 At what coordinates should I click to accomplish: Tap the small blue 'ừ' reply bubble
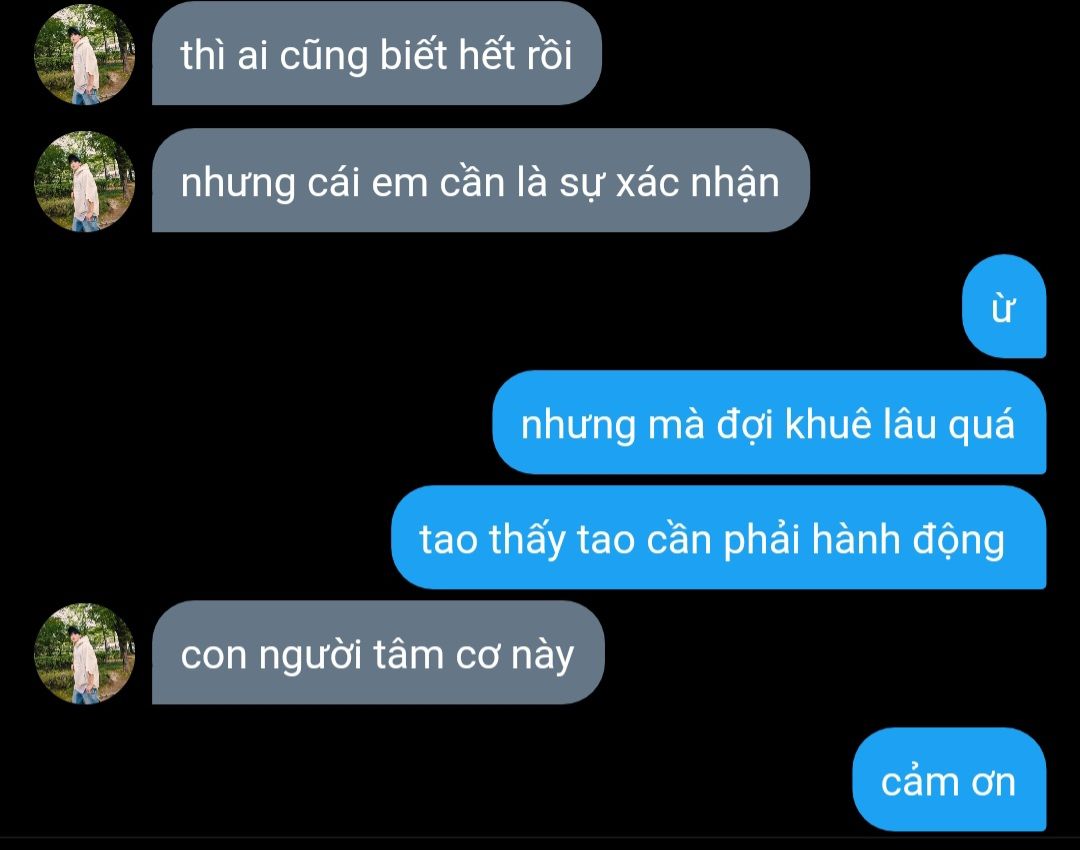tap(1004, 307)
